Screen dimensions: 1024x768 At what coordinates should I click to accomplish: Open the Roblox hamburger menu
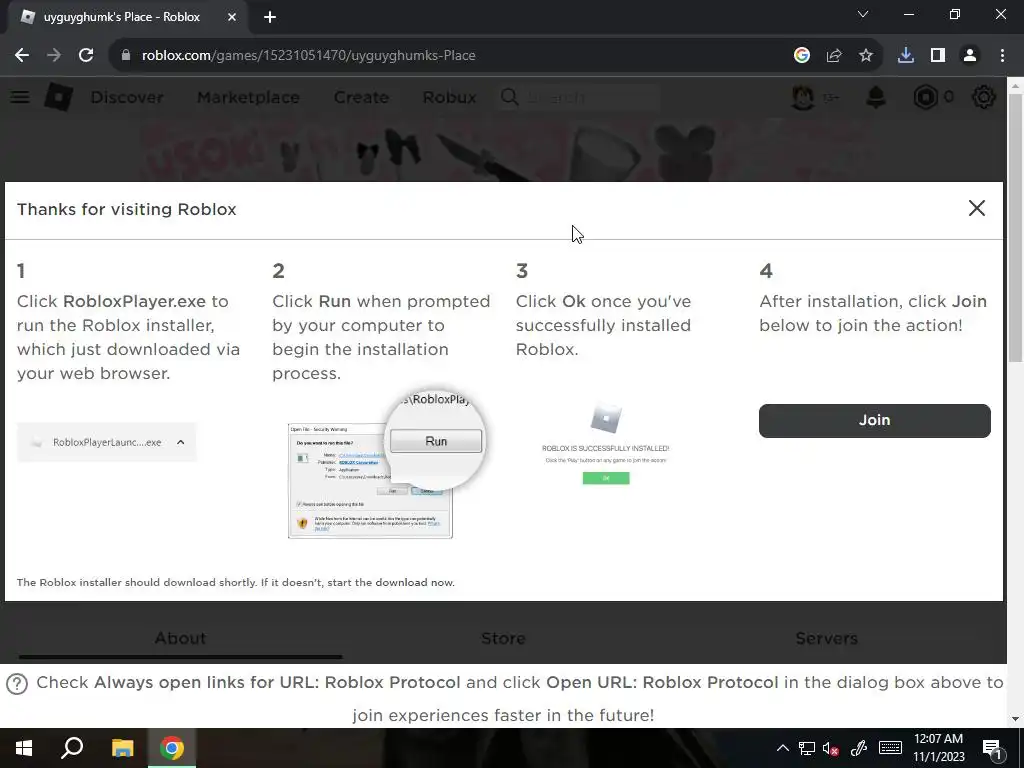click(x=20, y=97)
